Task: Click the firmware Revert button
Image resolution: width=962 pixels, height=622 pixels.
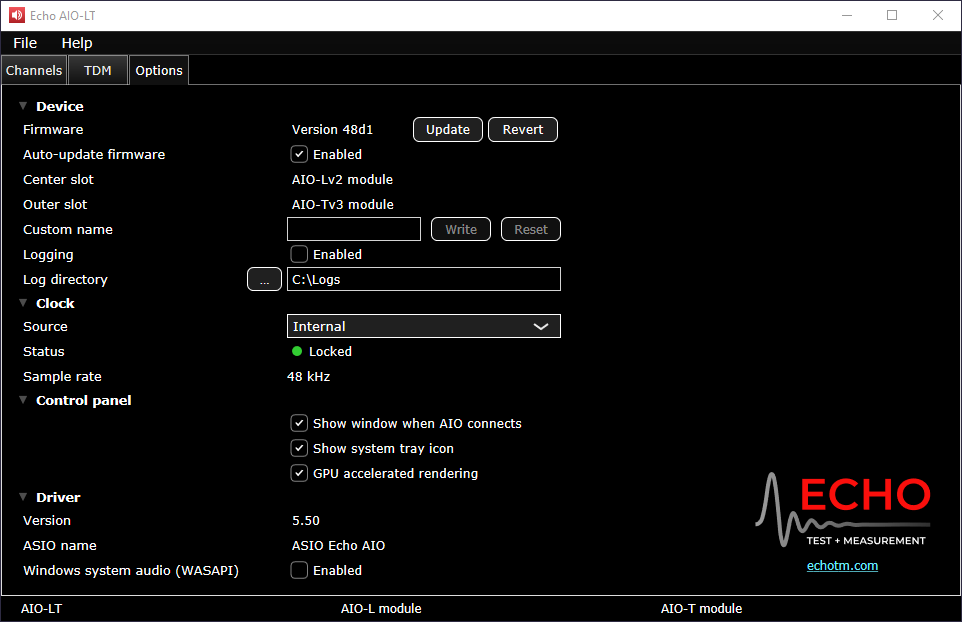Action: coord(523,129)
